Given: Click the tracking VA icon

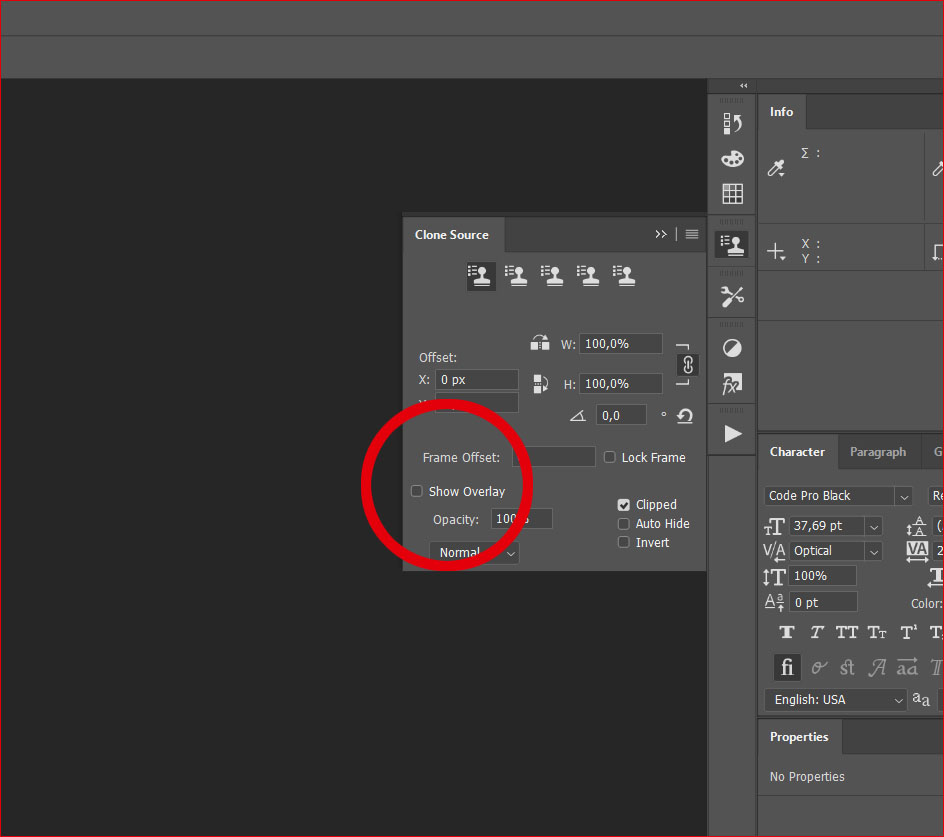Looking at the screenshot, I should [918, 550].
